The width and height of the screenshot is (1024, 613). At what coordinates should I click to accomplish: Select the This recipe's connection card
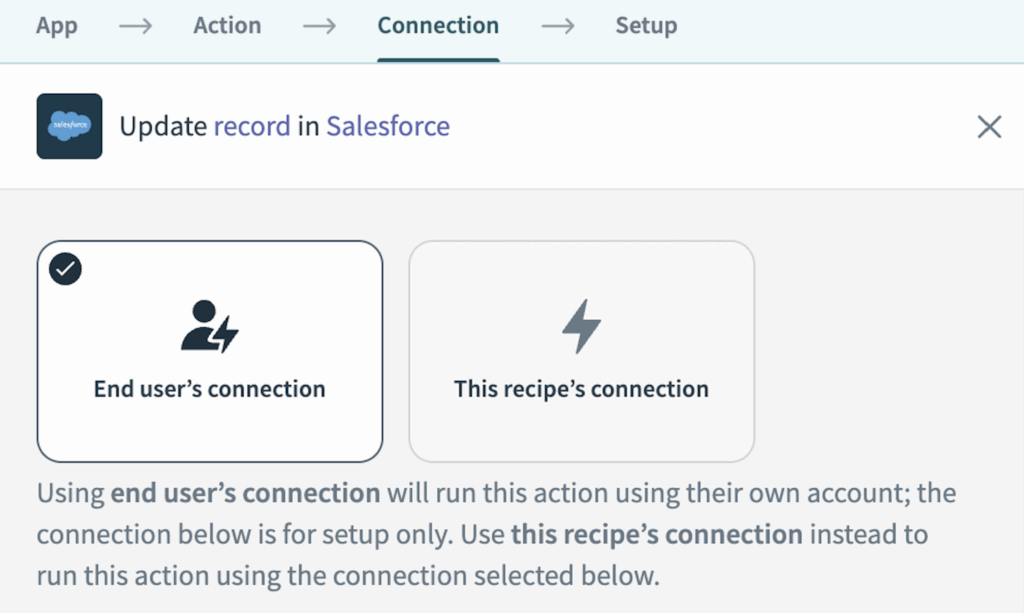[581, 351]
